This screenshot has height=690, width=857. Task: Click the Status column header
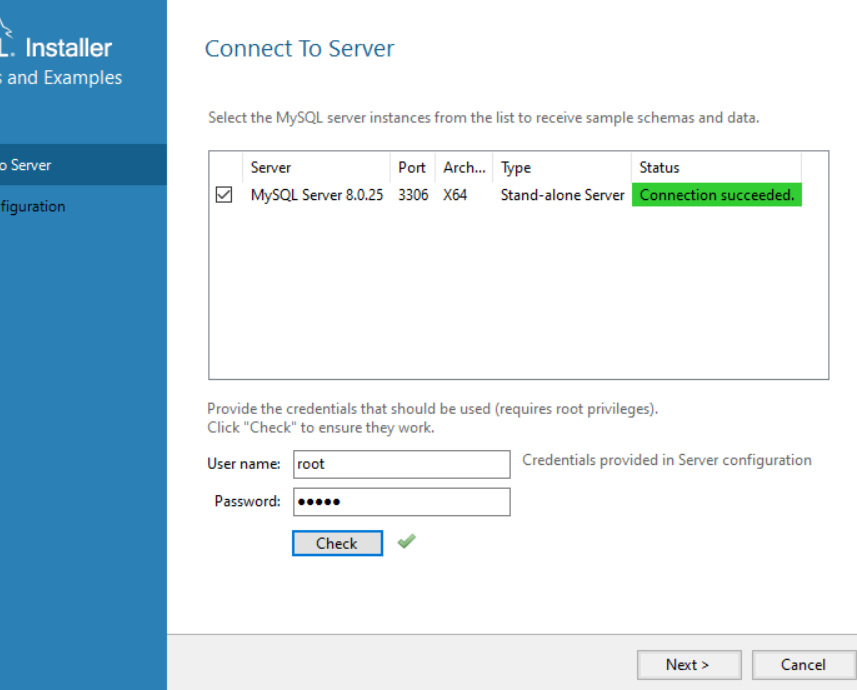[717, 167]
